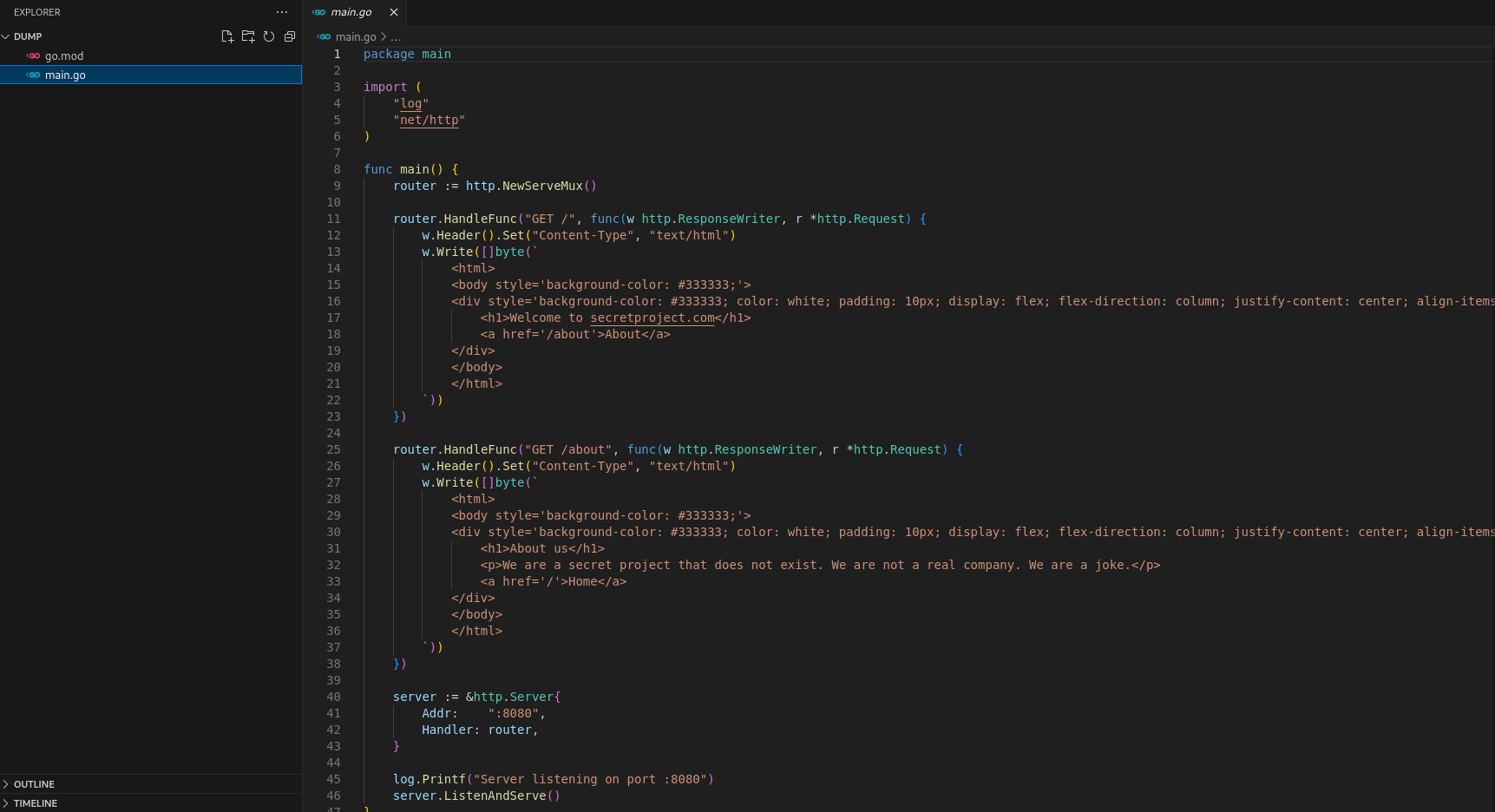1495x812 pixels.
Task: Refresh the Explorer file list
Action: 269,36
